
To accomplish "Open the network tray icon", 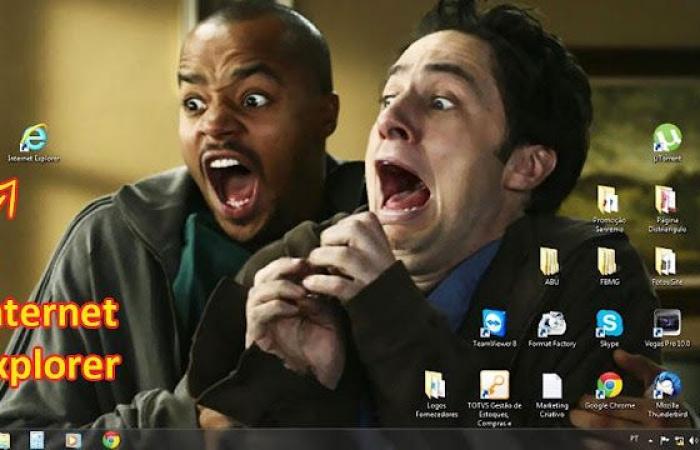I will coord(679,441).
